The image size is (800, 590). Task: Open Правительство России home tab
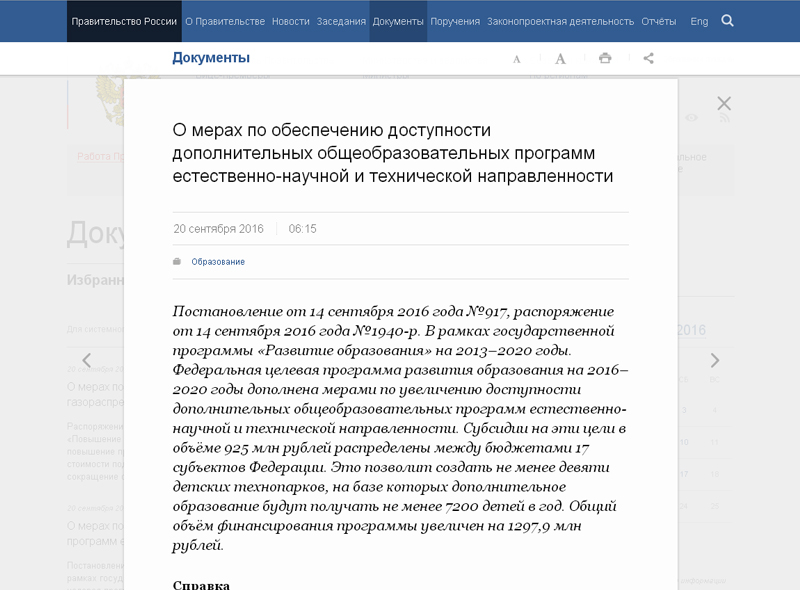coord(124,21)
